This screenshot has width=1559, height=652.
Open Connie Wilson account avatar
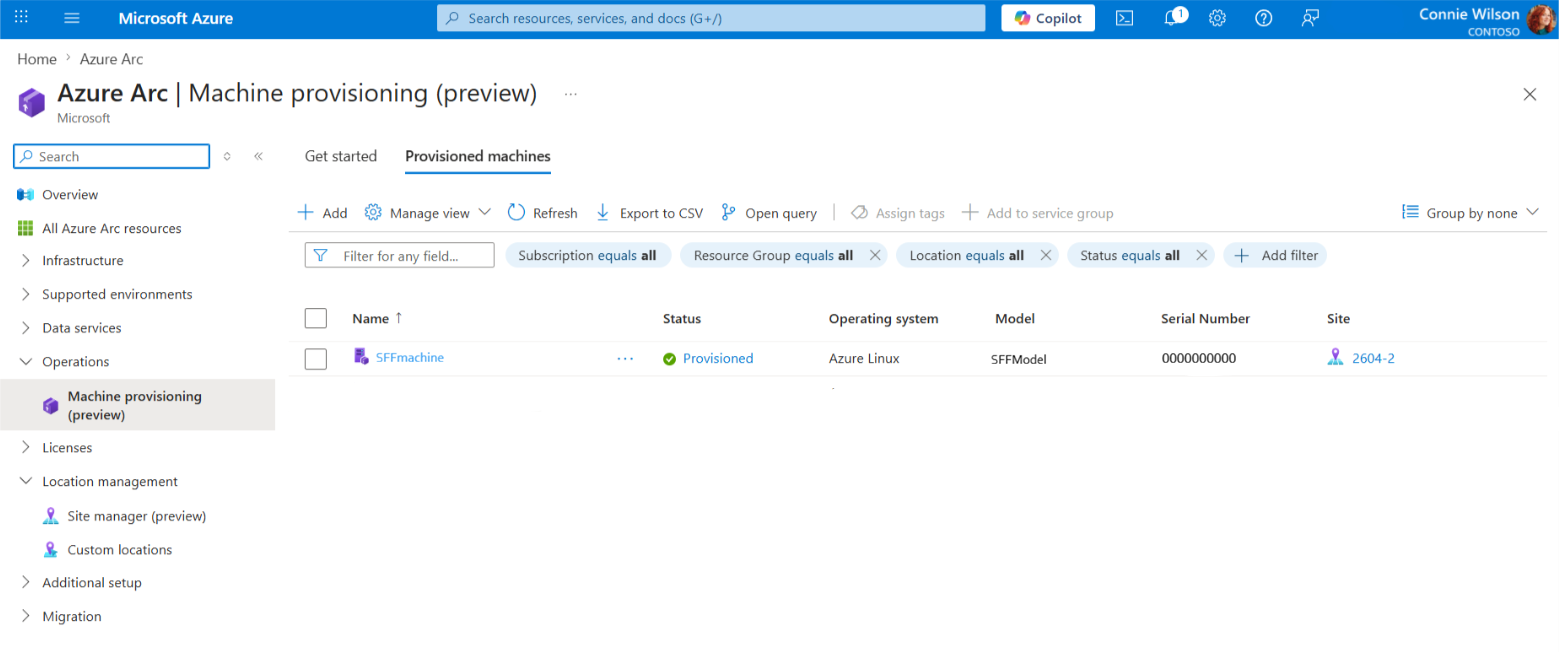click(1541, 19)
